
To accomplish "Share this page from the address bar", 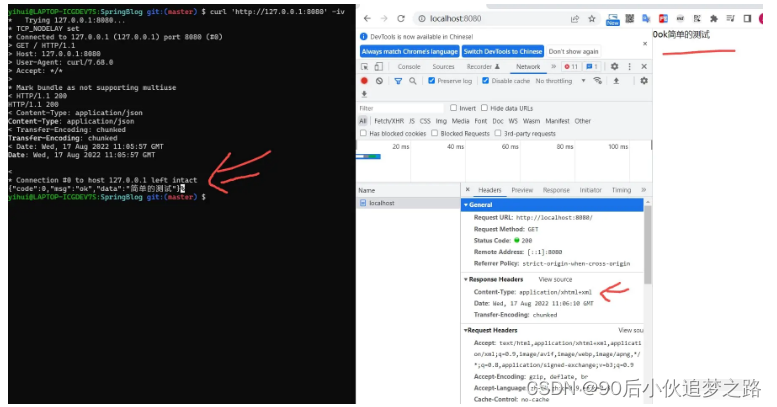I will (x=575, y=19).
